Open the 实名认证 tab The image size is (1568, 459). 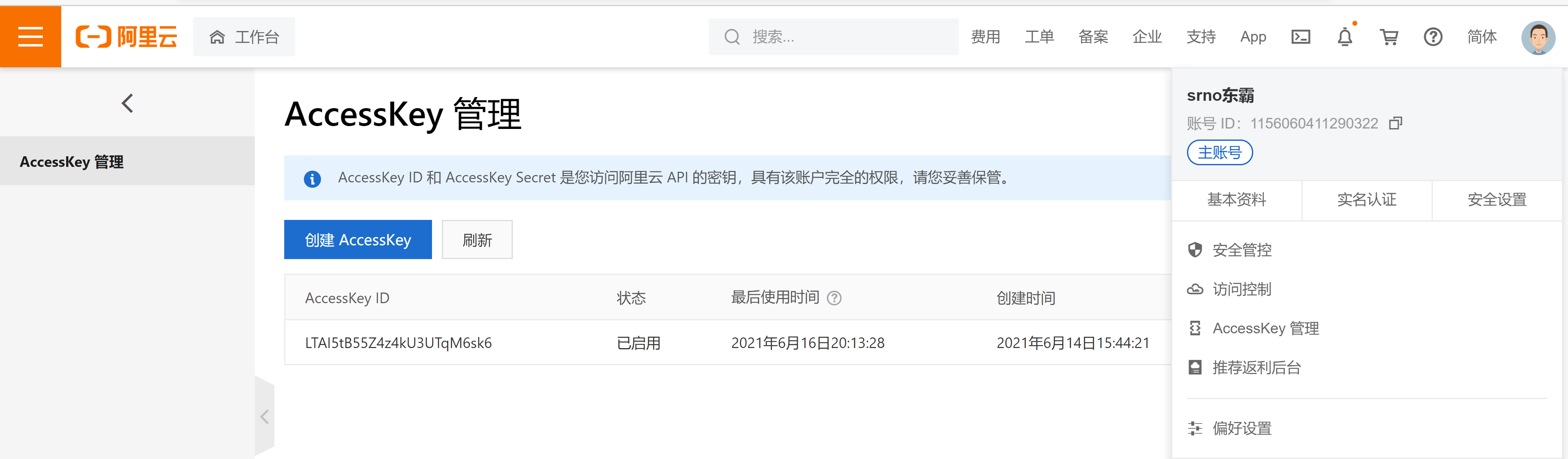(x=1367, y=200)
